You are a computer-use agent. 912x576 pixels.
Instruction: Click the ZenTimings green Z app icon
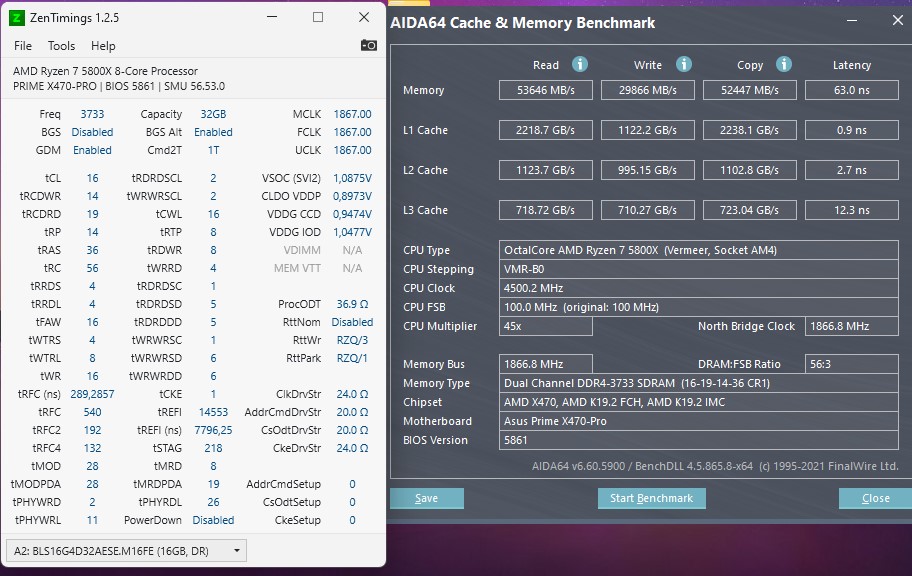pos(16,18)
